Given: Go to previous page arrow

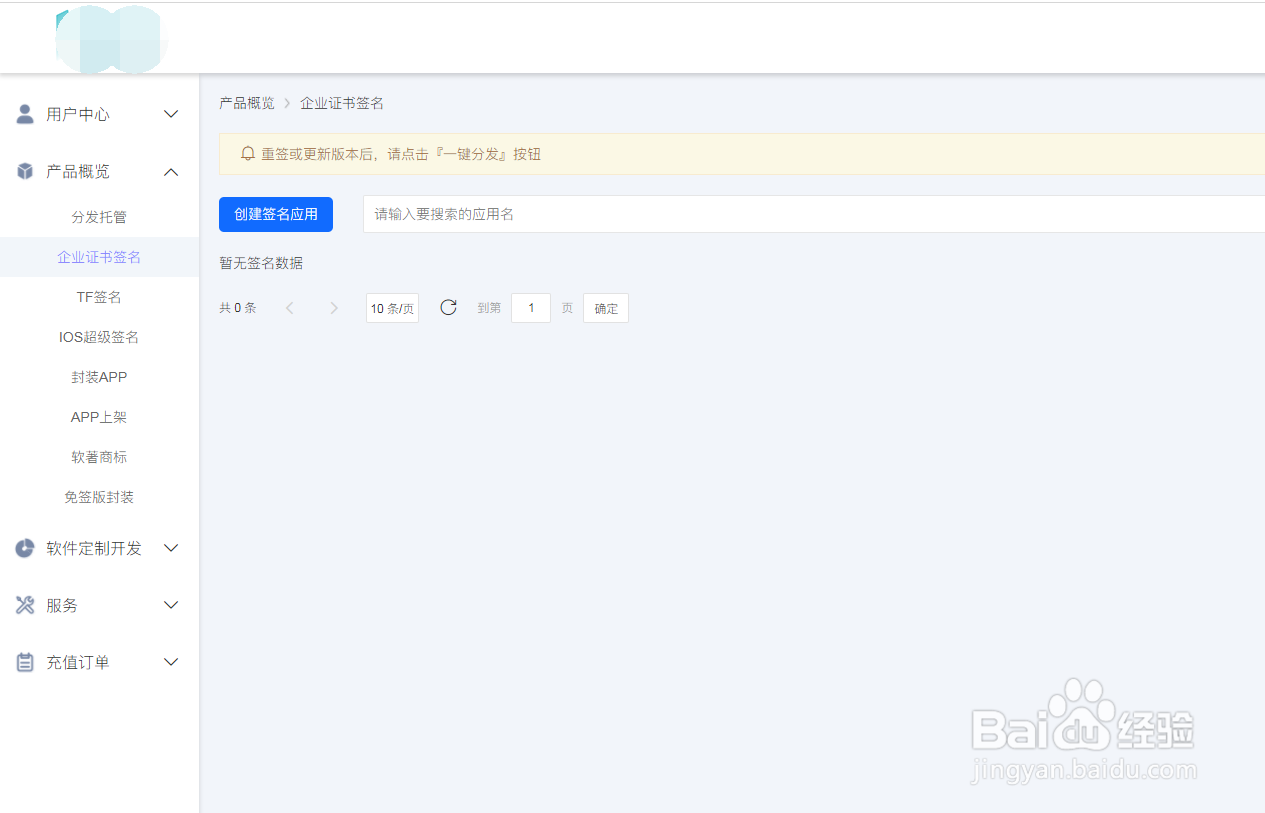Looking at the screenshot, I should 290,308.
